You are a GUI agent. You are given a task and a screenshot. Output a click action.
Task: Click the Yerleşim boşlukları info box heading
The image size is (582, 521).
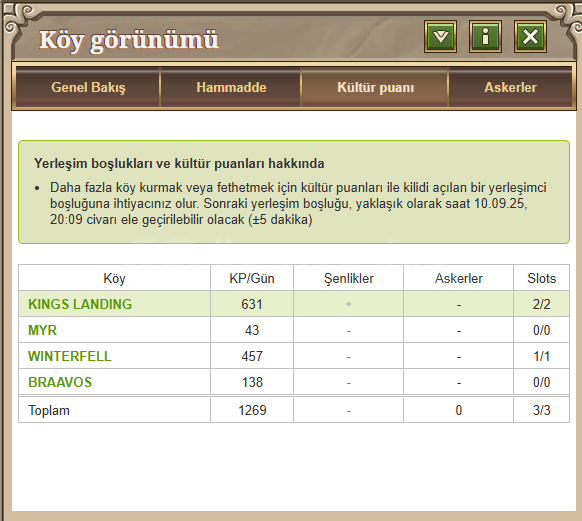coord(179,163)
